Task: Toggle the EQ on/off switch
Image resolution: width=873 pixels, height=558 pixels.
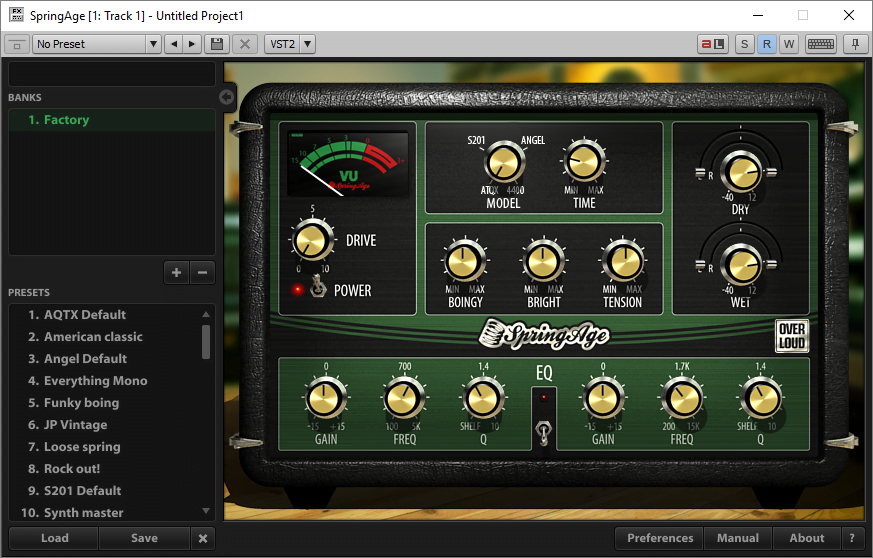Action: [x=543, y=431]
